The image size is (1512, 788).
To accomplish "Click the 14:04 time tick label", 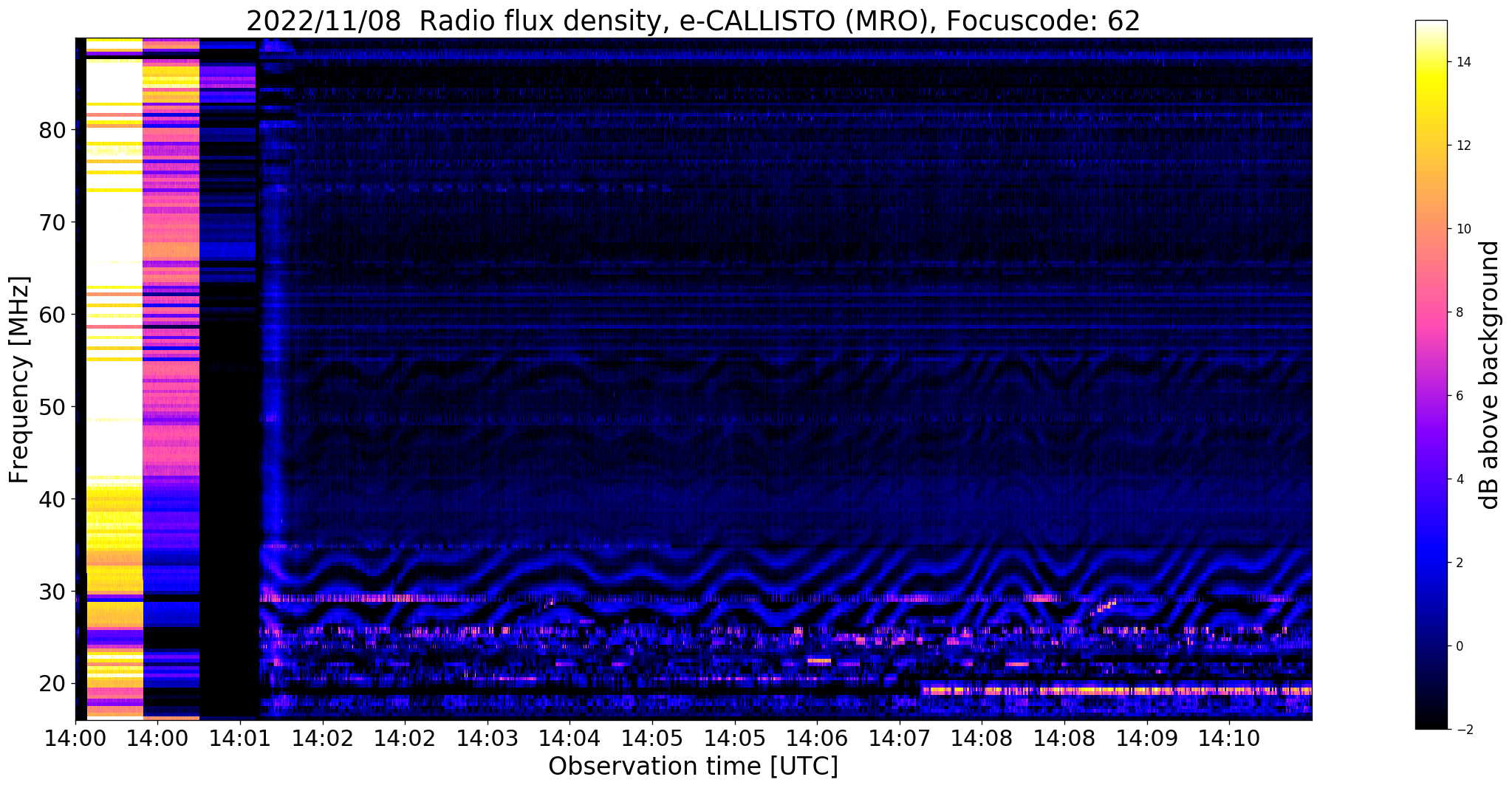I will coord(570,737).
